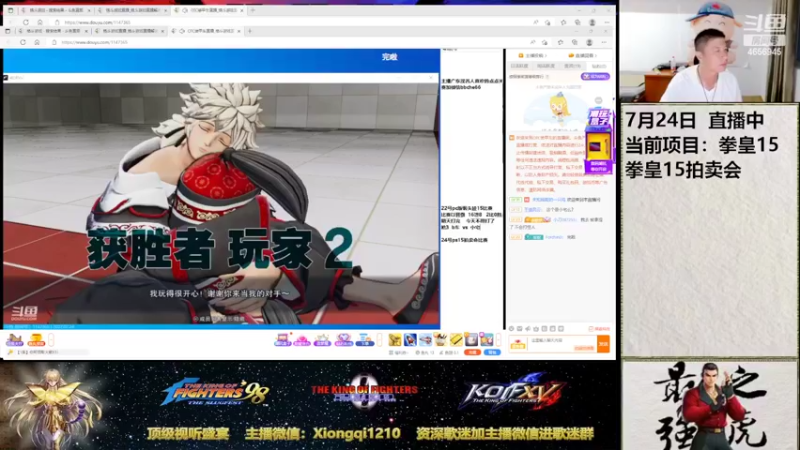Image resolution: width=800 pixels, height=450 pixels.
Task: Refresh the page in the front browser window
Action: pyautogui.click(x=23, y=42)
